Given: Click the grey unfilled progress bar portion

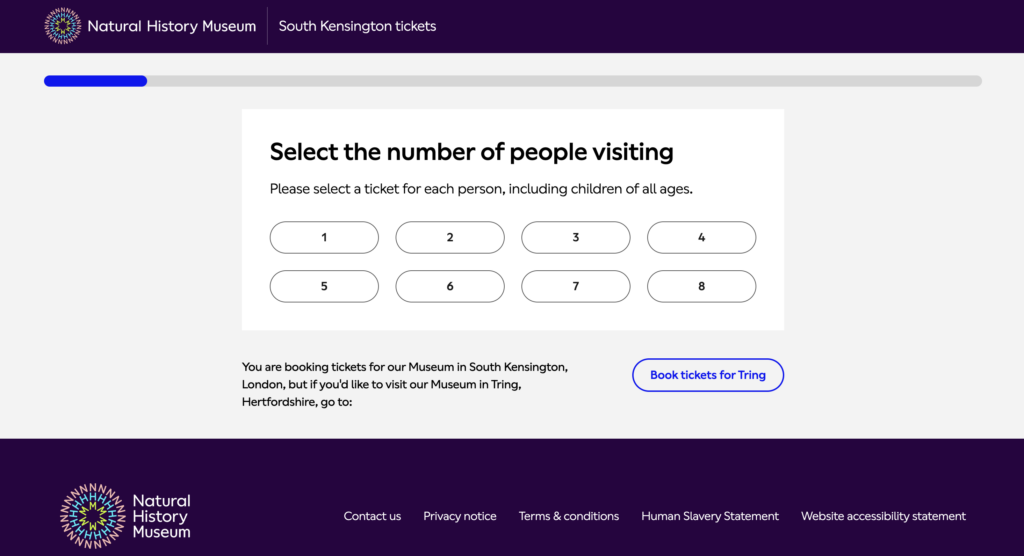Looking at the screenshot, I should tap(564, 81).
